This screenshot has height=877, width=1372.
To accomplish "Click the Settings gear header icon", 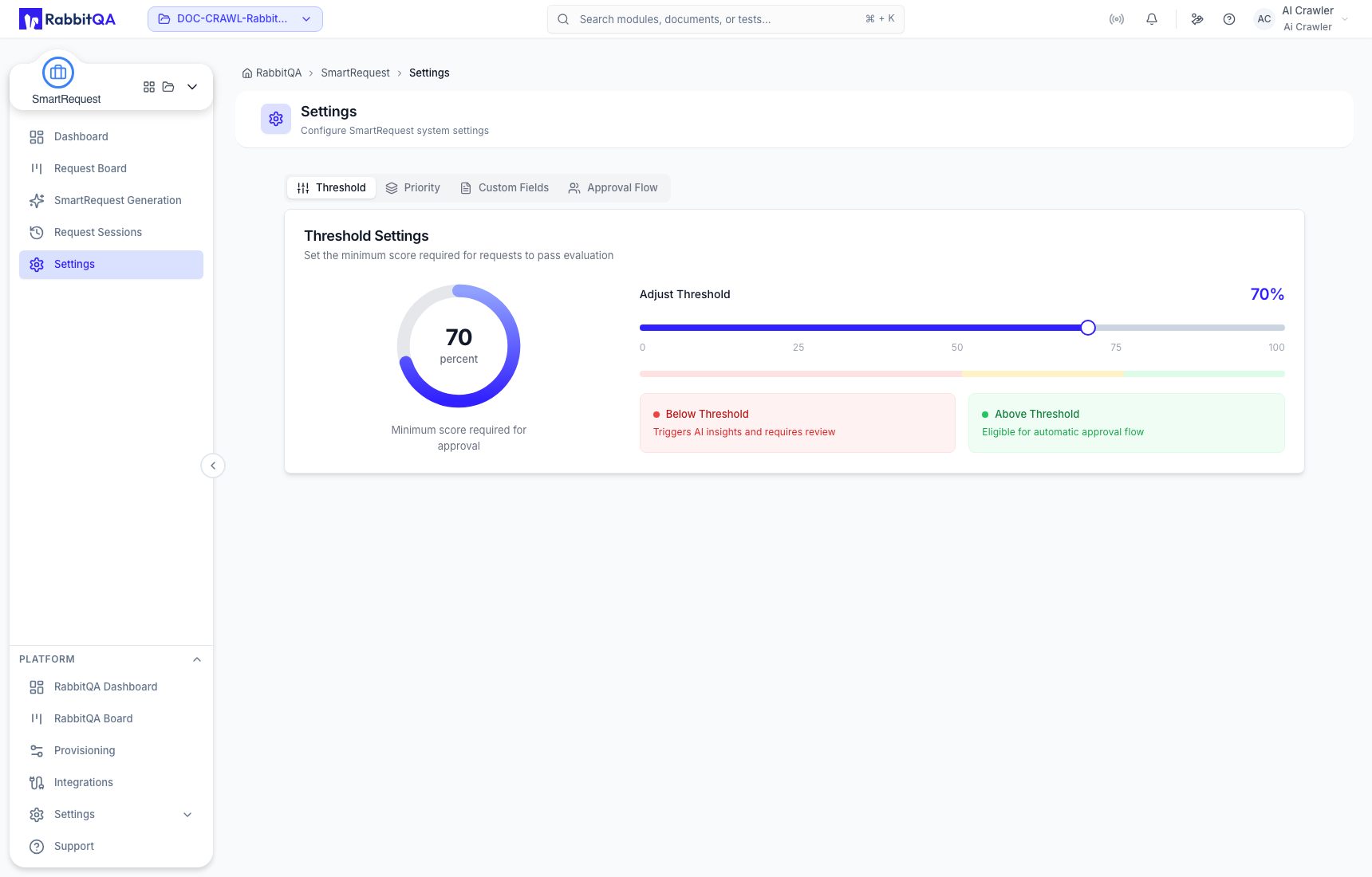I will (276, 119).
